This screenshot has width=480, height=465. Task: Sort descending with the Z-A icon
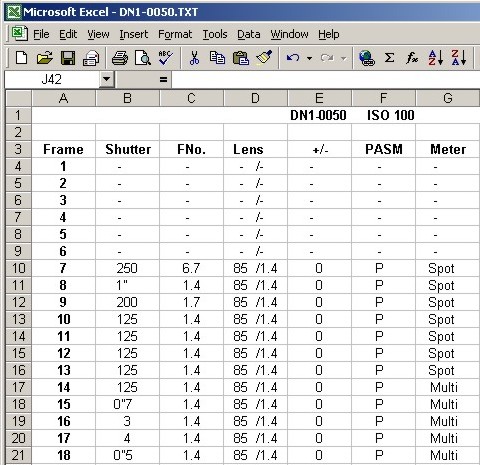(x=459, y=58)
